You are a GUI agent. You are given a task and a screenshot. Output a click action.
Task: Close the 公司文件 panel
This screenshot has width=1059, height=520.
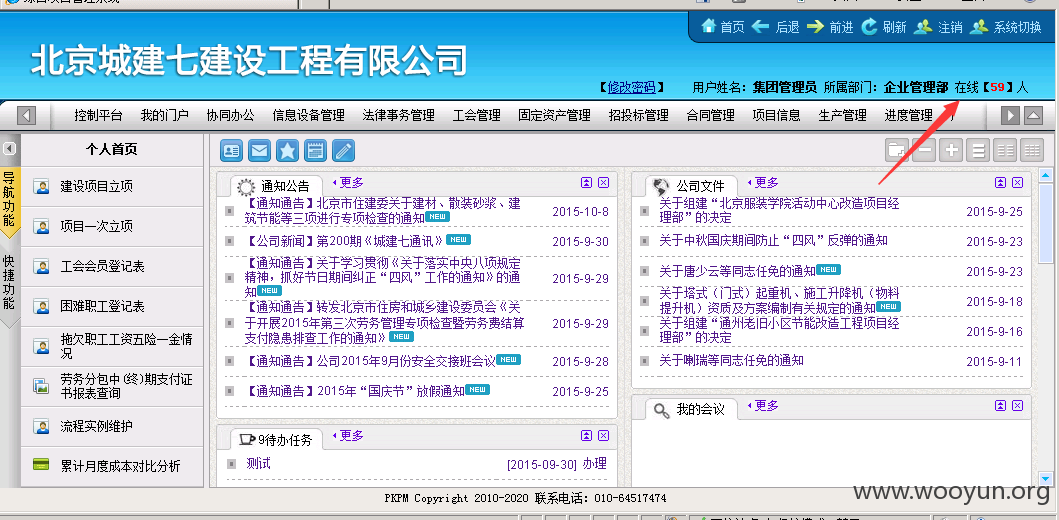(x=1017, y=182)
